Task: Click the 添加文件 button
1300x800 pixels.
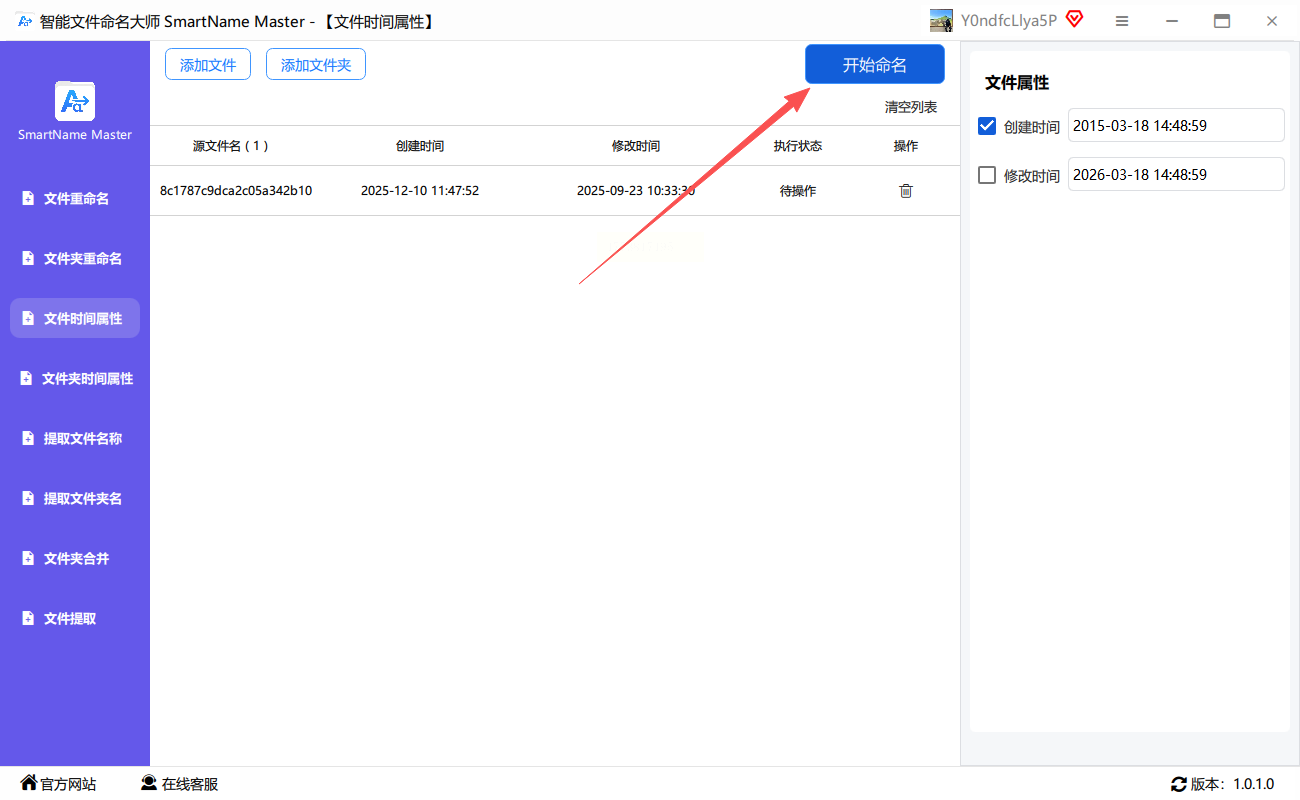Action: click(x=208, y=65)
